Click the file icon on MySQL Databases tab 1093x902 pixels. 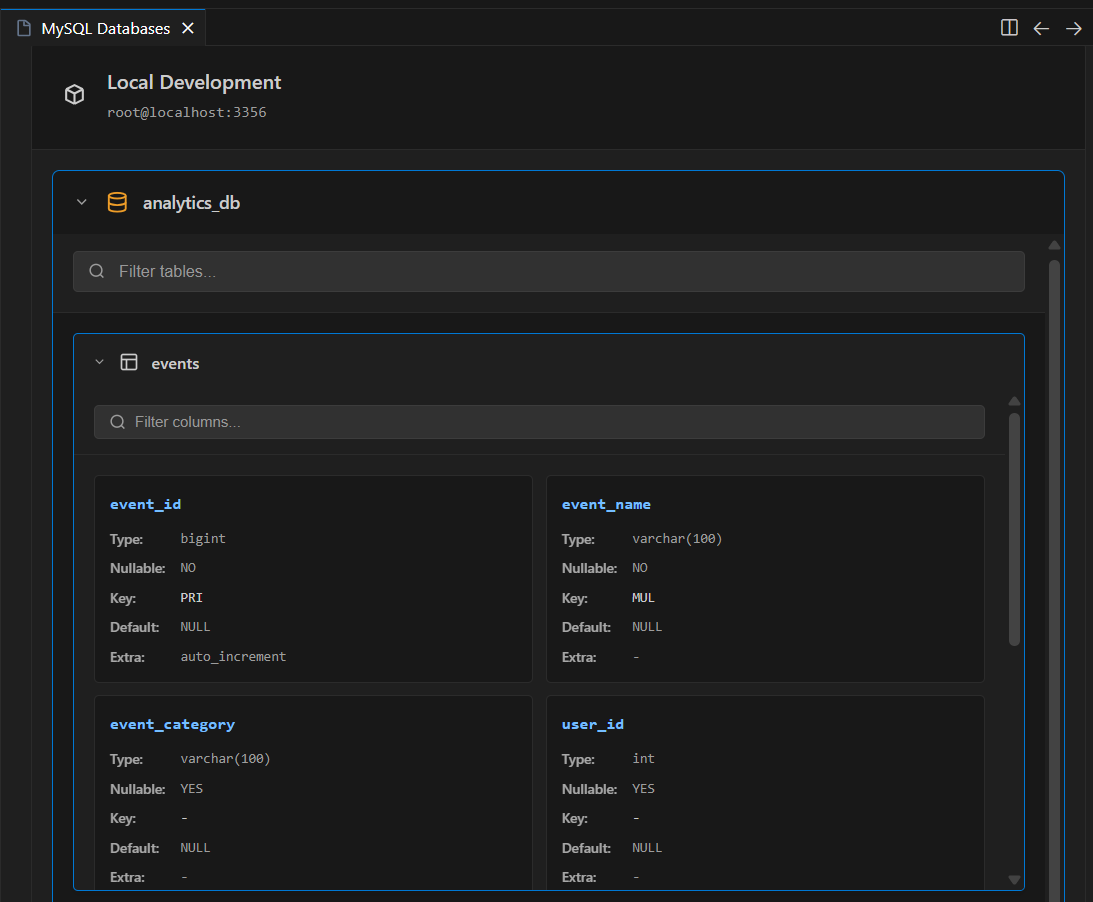pyautogui.click(x=24, y=29)
